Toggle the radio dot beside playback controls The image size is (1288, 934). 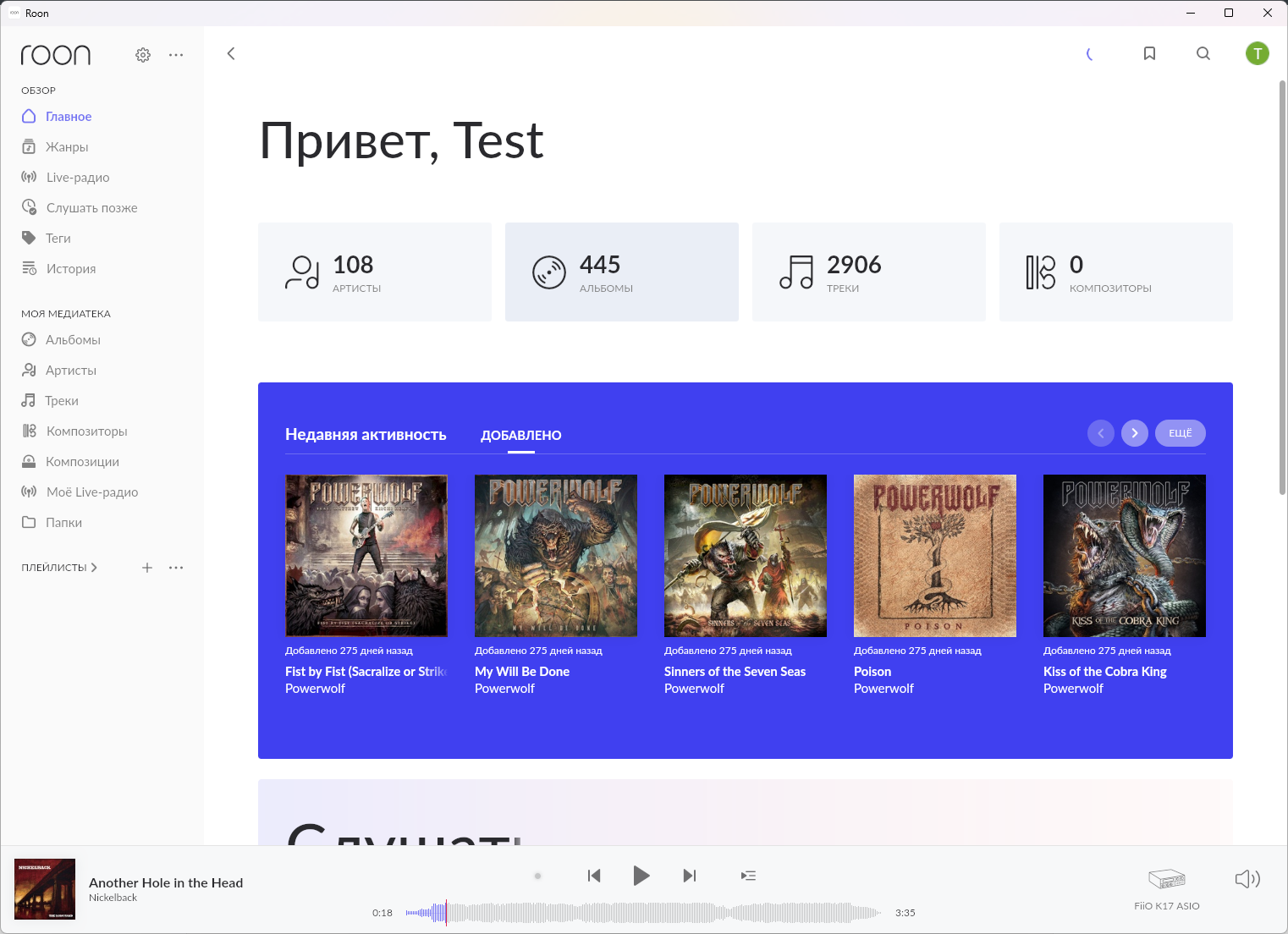click(x=537, y=876)
